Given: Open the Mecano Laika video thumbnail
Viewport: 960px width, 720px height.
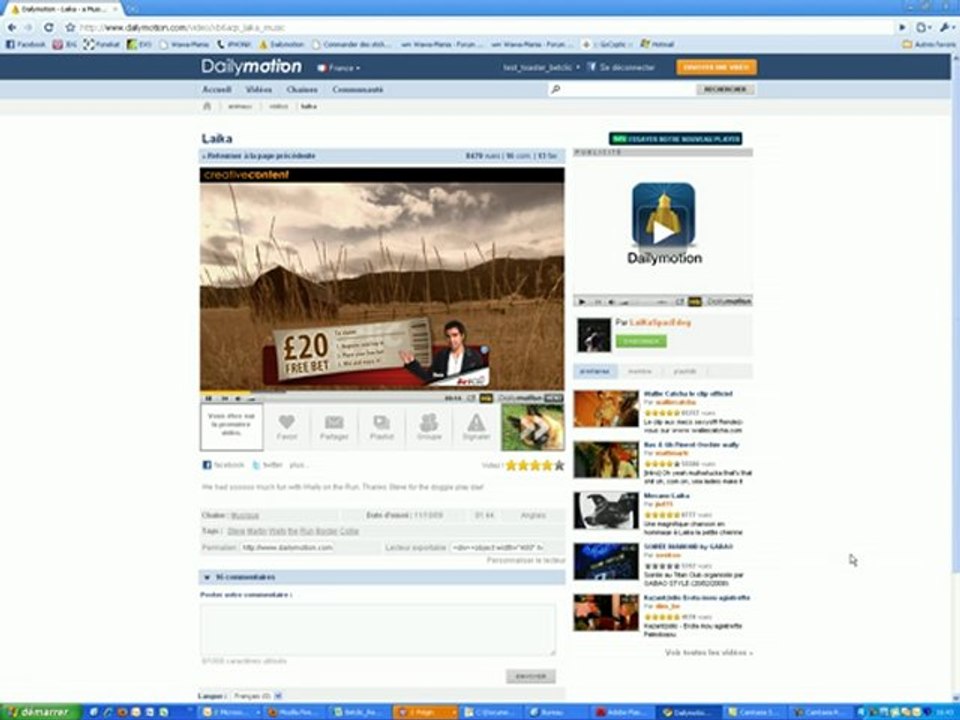Looking at the screenshot, I should point(606,510).
